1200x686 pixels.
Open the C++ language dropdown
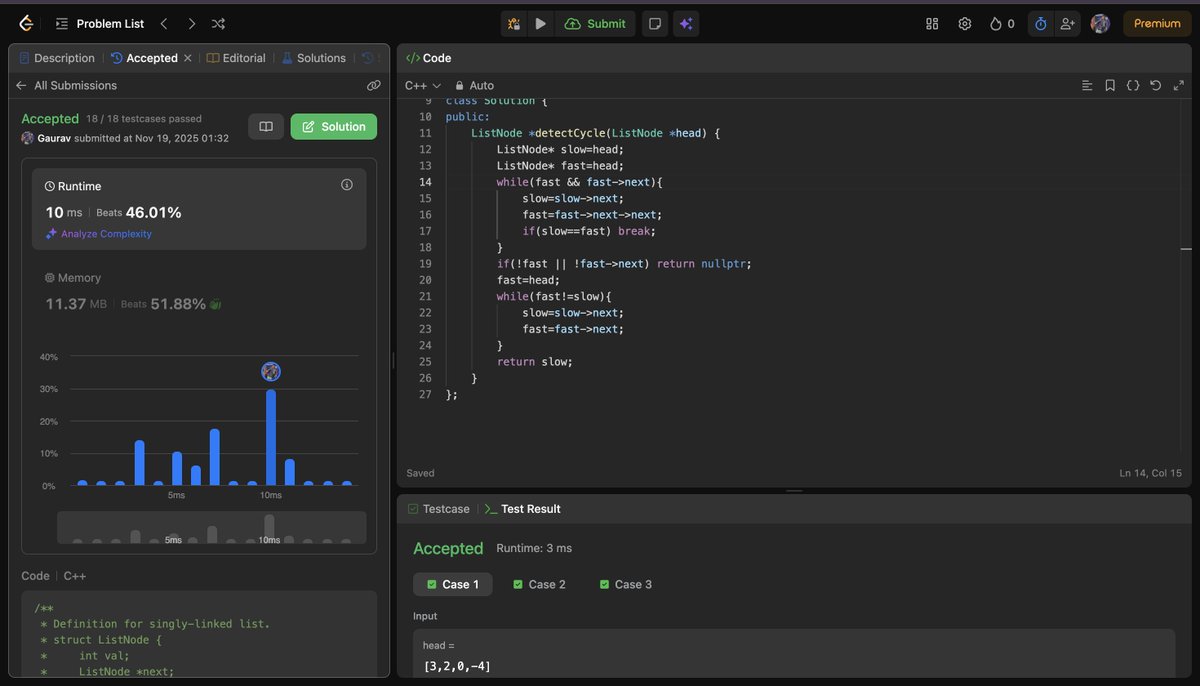click(x=423, y=86)
